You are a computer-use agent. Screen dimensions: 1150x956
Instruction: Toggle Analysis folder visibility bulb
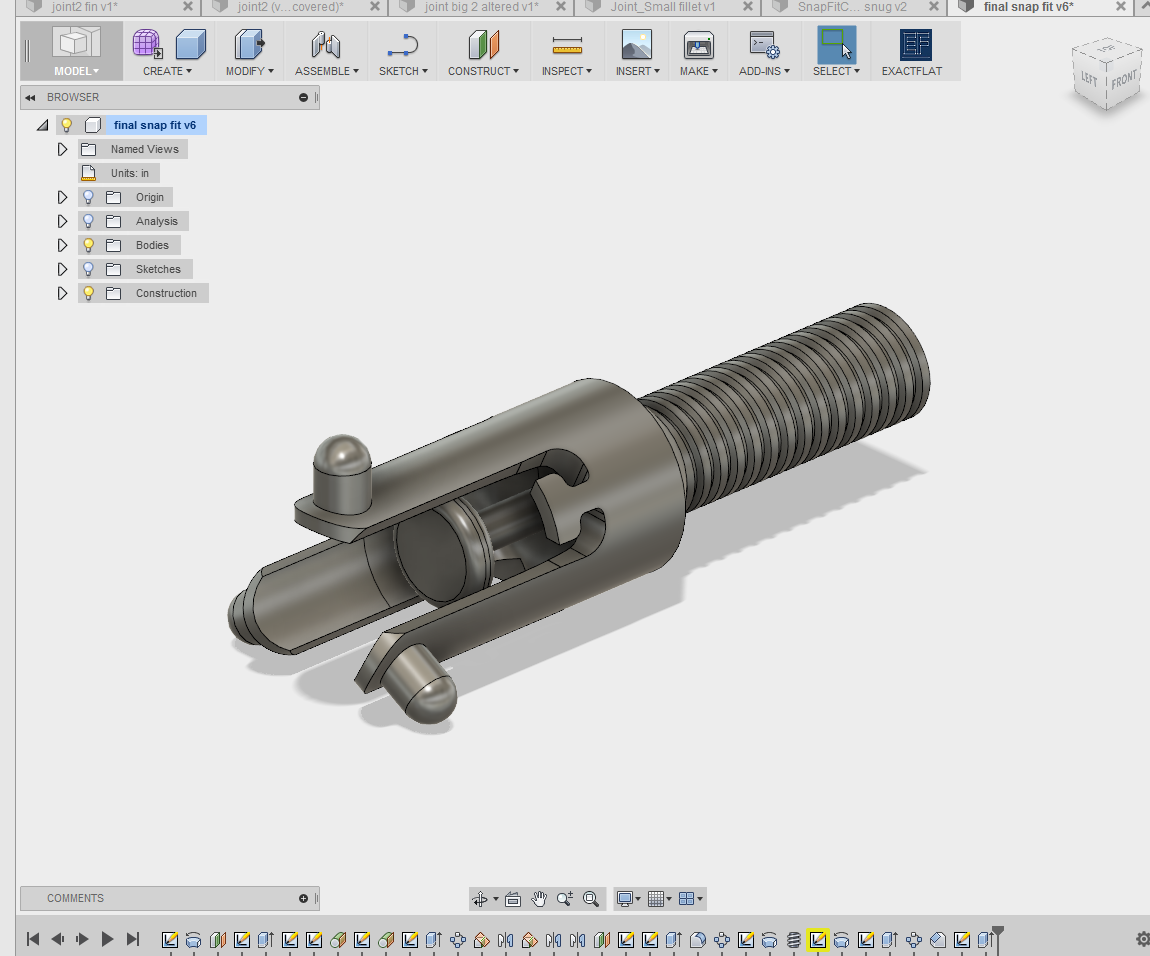[88, 221]
